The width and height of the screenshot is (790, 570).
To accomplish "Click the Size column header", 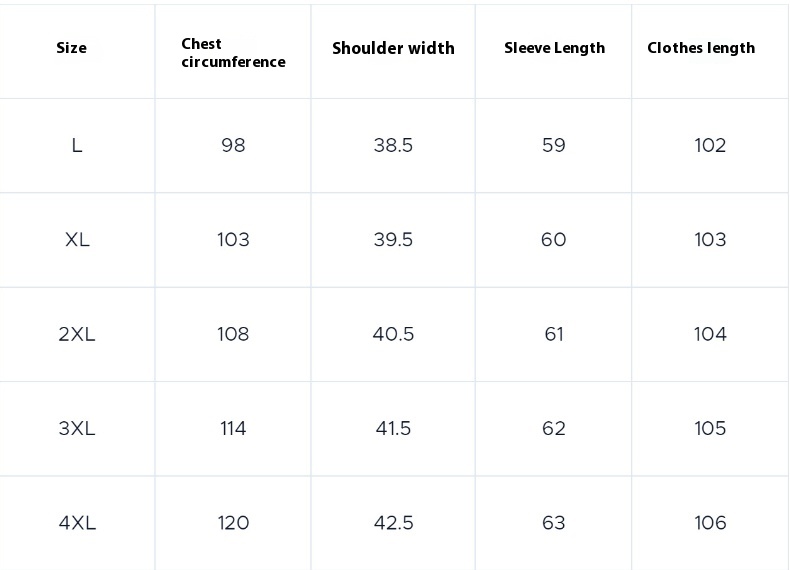I will [x=71, y=48].
